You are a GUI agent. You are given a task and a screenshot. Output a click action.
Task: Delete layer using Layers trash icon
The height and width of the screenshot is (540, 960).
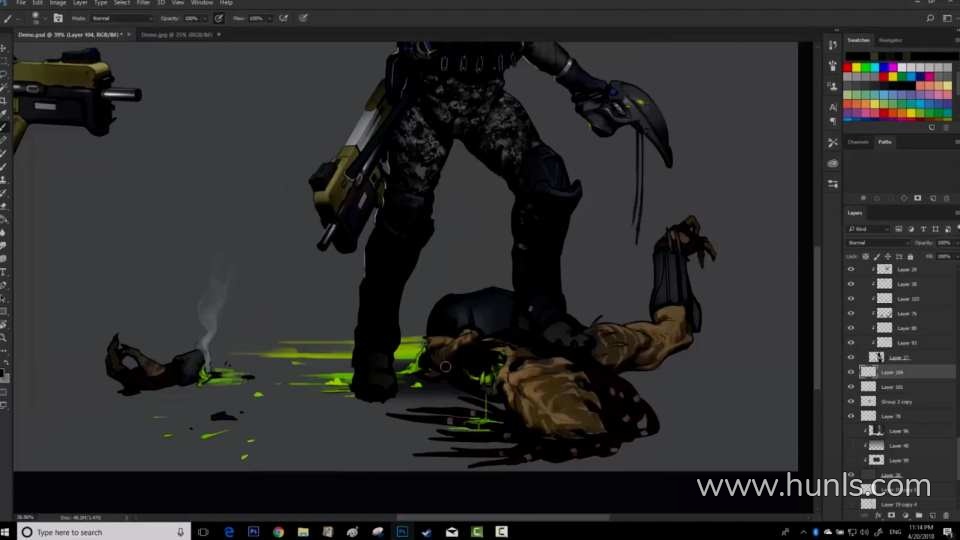coord(947,516)
